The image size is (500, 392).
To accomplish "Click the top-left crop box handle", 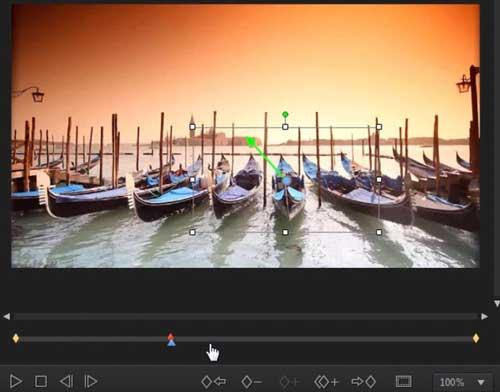I will (x=192, y=127).
